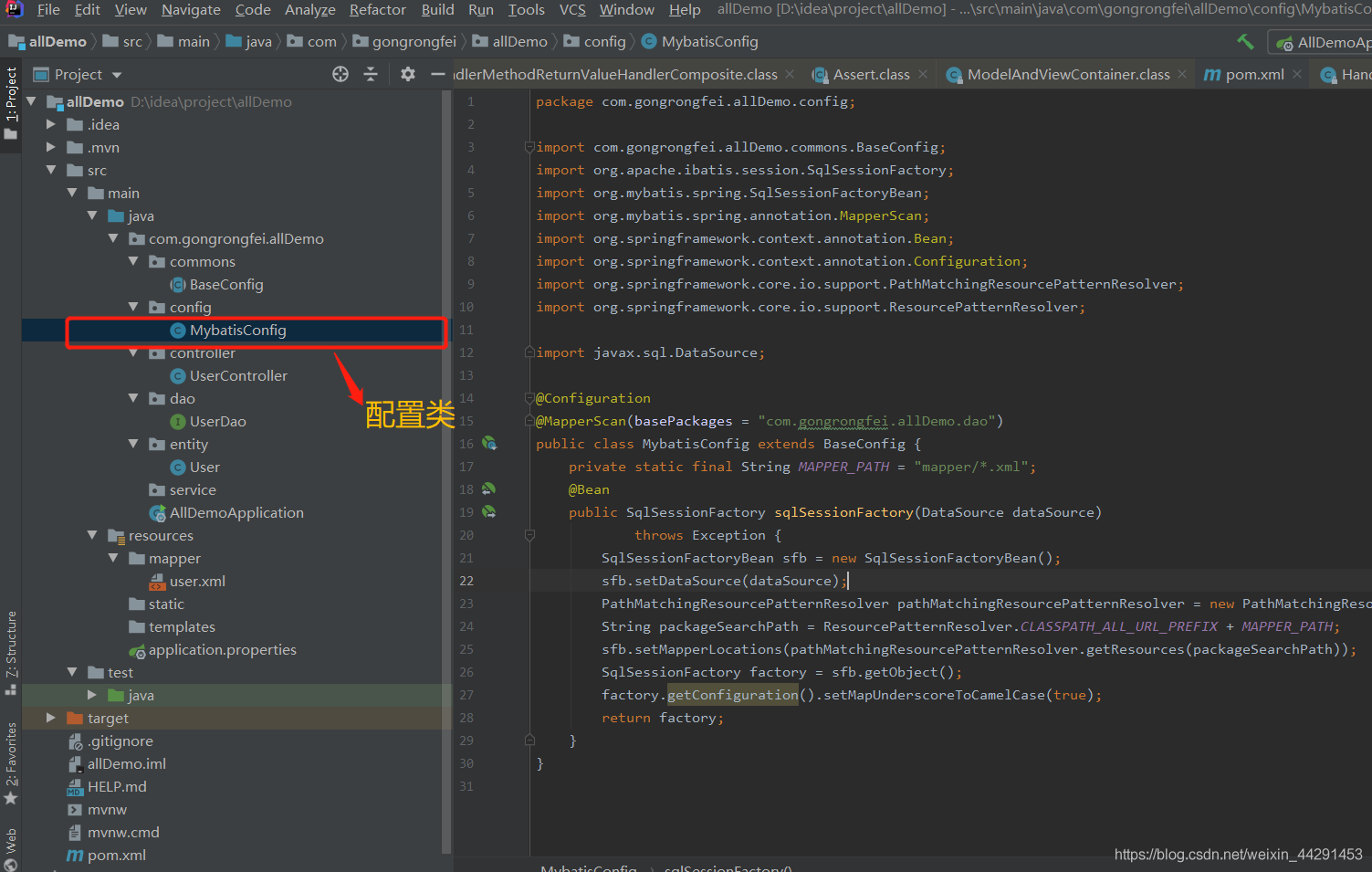Click the MAPPER_PATH constant on line 17
The height and width of the screenshot is (872, 1372).
click(843, 467)
